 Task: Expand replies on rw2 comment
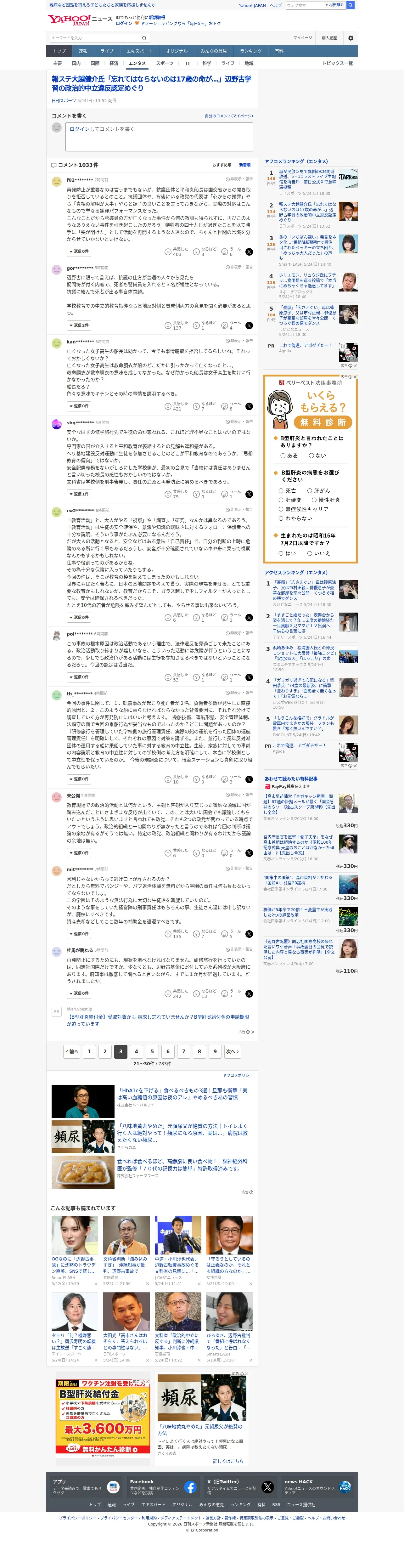tap(79, 617)
